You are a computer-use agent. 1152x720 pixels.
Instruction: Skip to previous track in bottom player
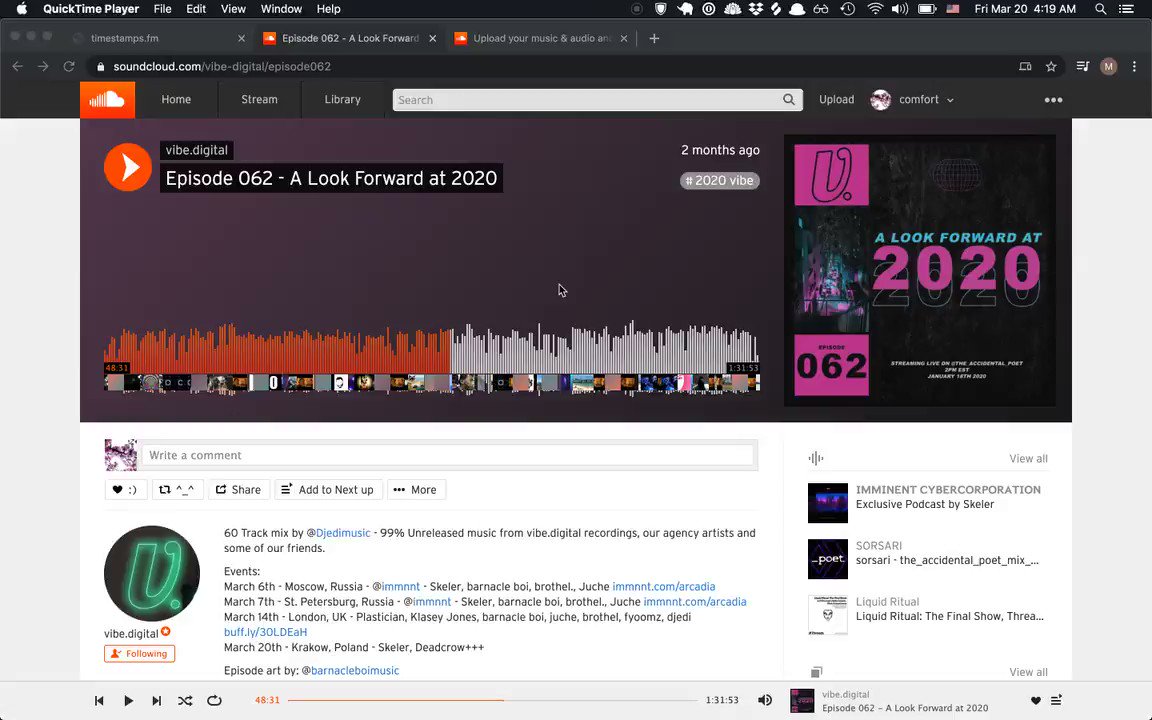click(x=99, y=700)
